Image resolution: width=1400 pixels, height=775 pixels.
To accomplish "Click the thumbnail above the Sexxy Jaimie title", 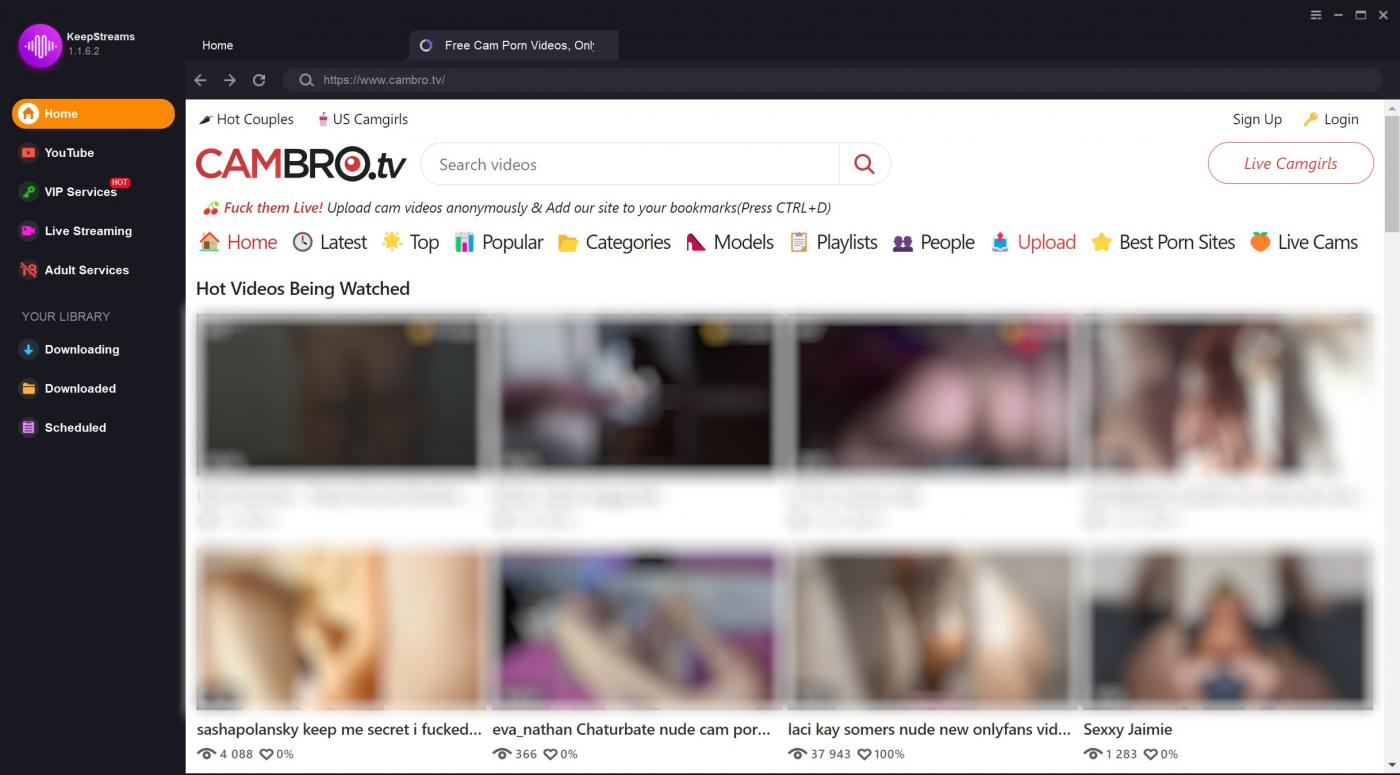I will pos(1228,628).
